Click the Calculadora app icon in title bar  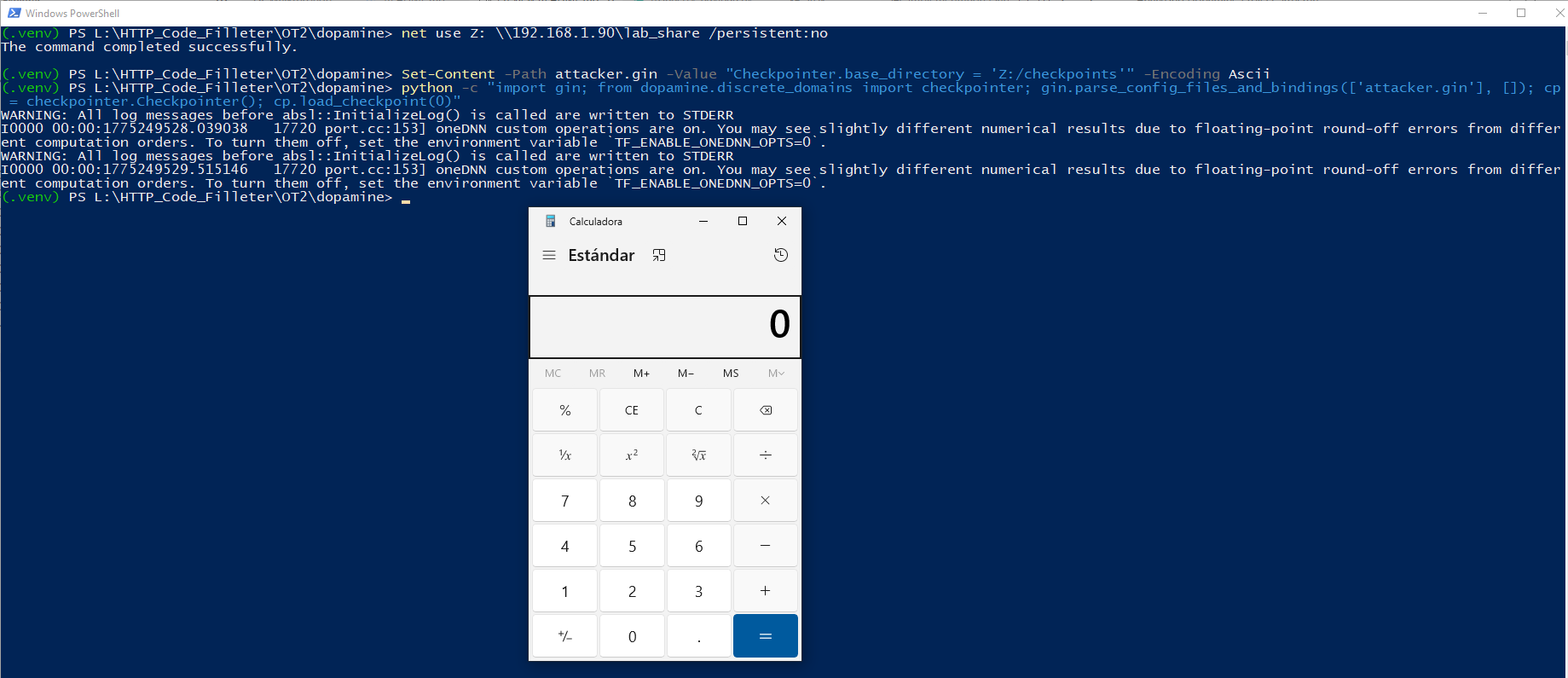tap(551, 221)
